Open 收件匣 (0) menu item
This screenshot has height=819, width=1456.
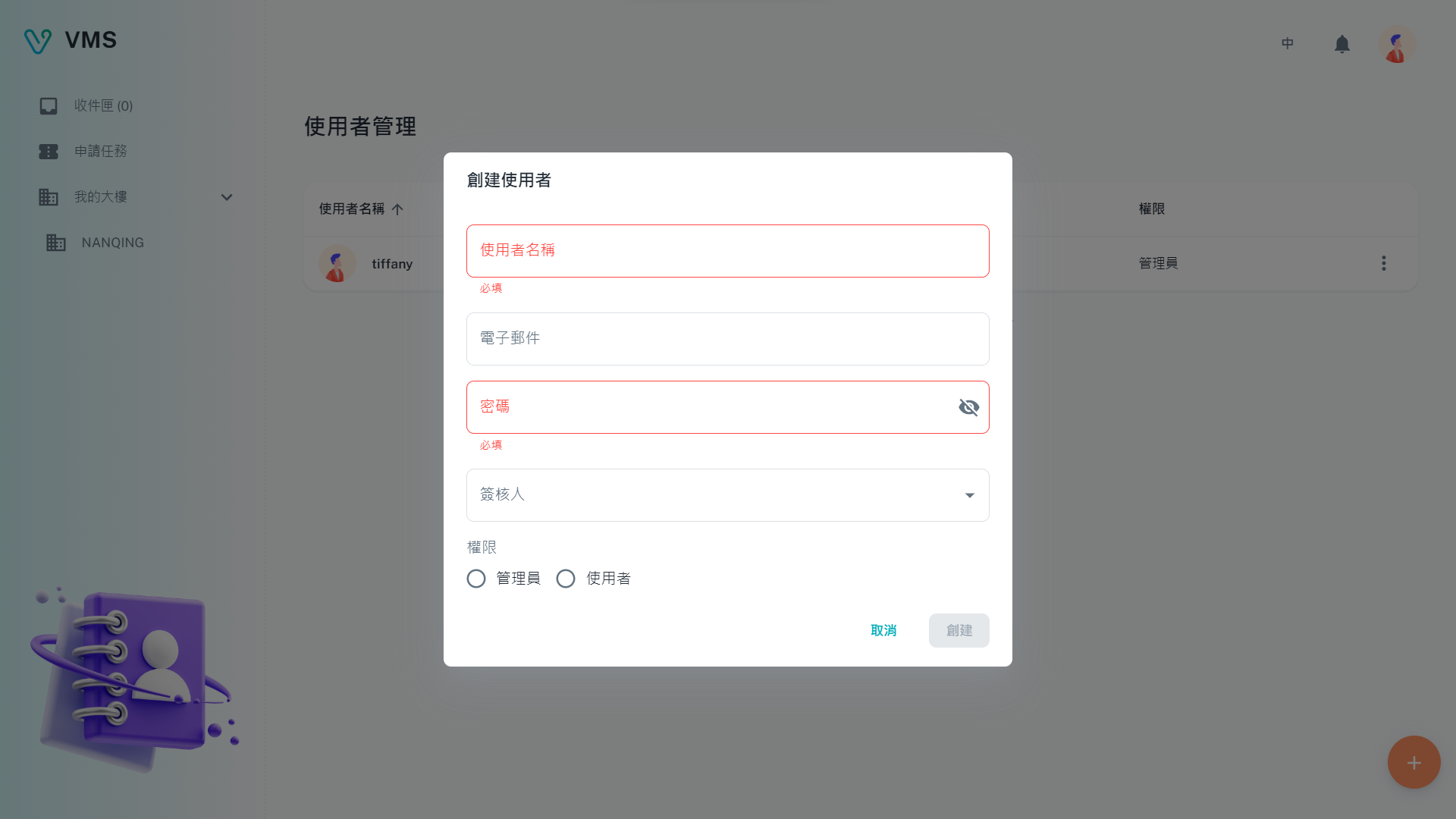point(103,106)
